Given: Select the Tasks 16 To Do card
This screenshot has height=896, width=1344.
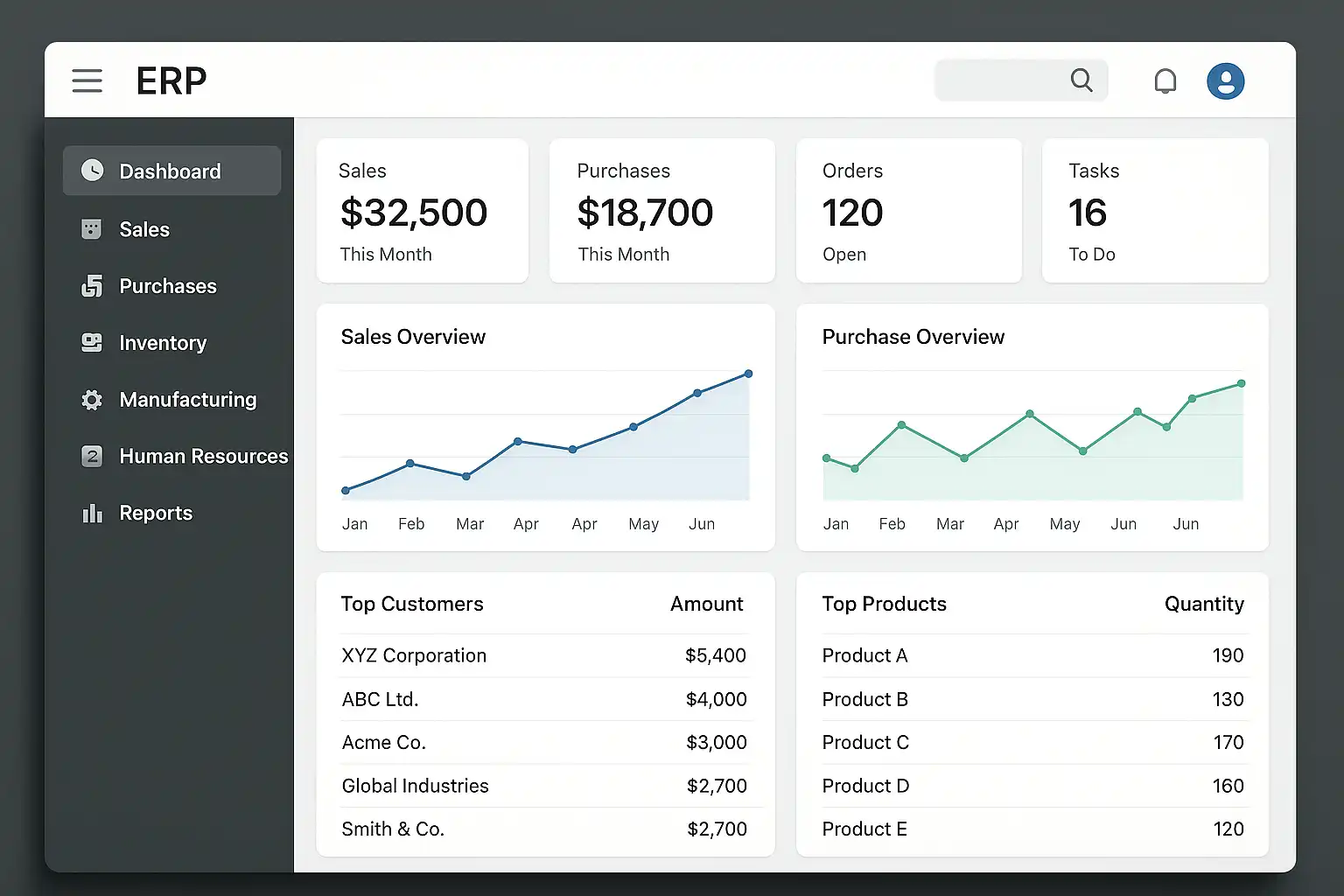Looking at the screenshot, I should point(1154,211).
